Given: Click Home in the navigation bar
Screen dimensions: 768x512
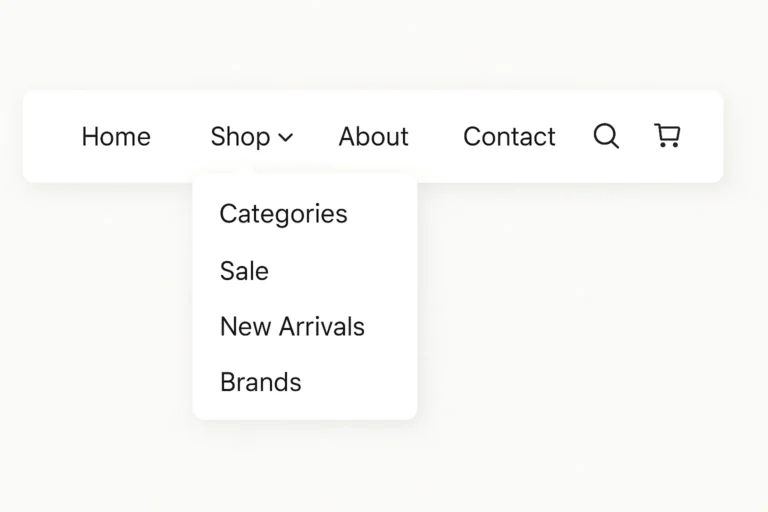Looking at the screenshot, I should [x=116, y=137].
